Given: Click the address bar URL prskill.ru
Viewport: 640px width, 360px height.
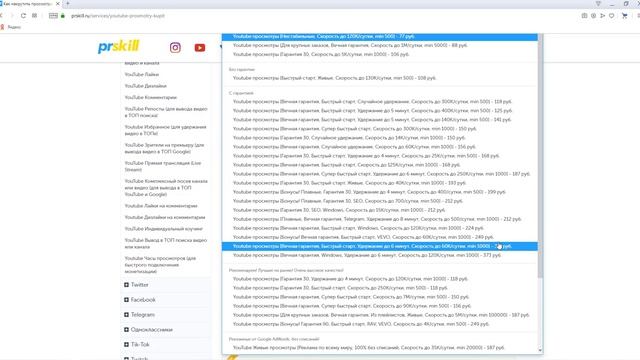Looking at the screenshot, I should coord(118,16).
